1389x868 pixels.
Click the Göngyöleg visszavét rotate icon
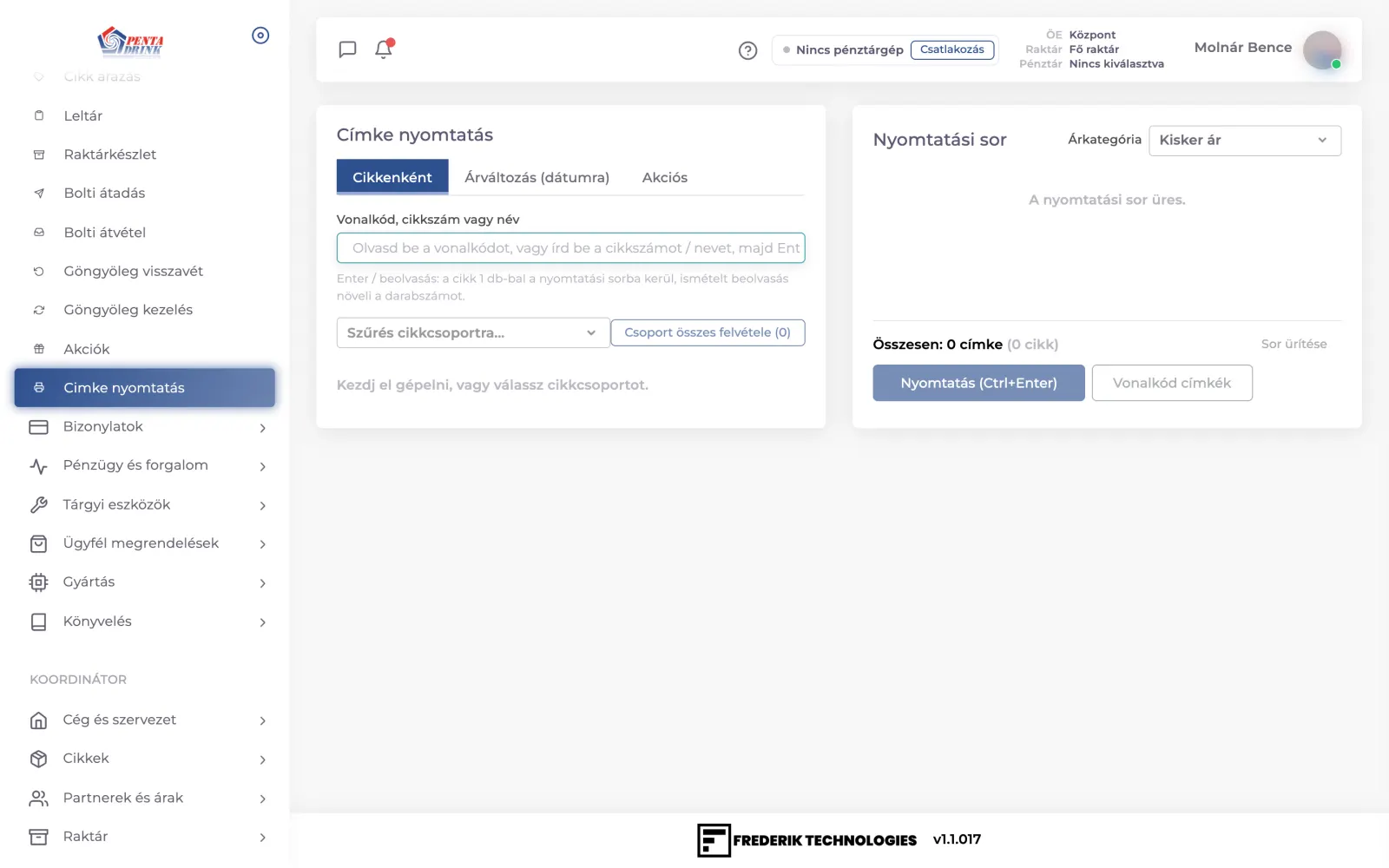pyautogui.click(x=39, y=272)
